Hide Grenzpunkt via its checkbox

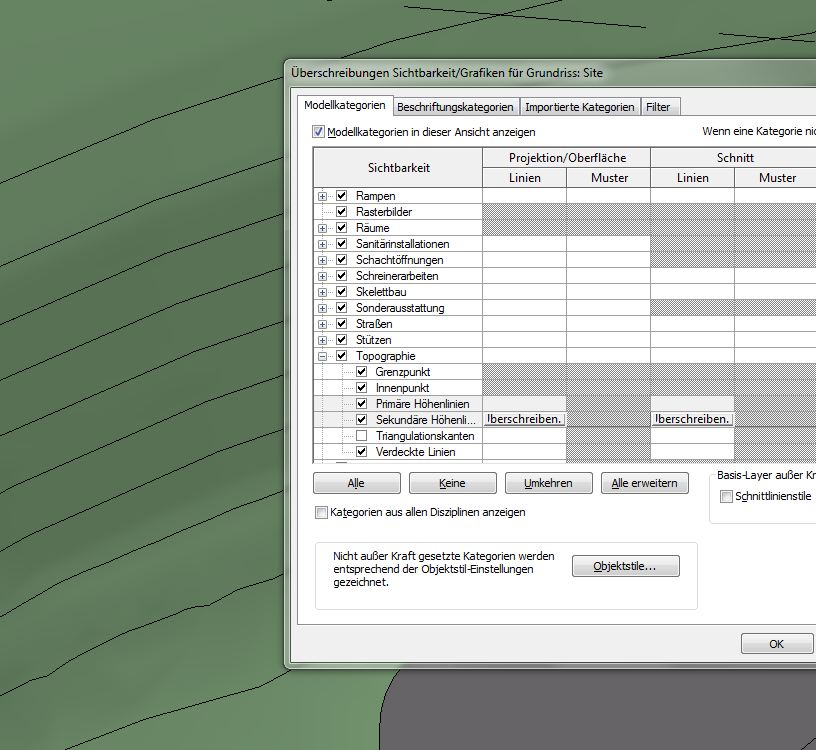click(362, 372)
